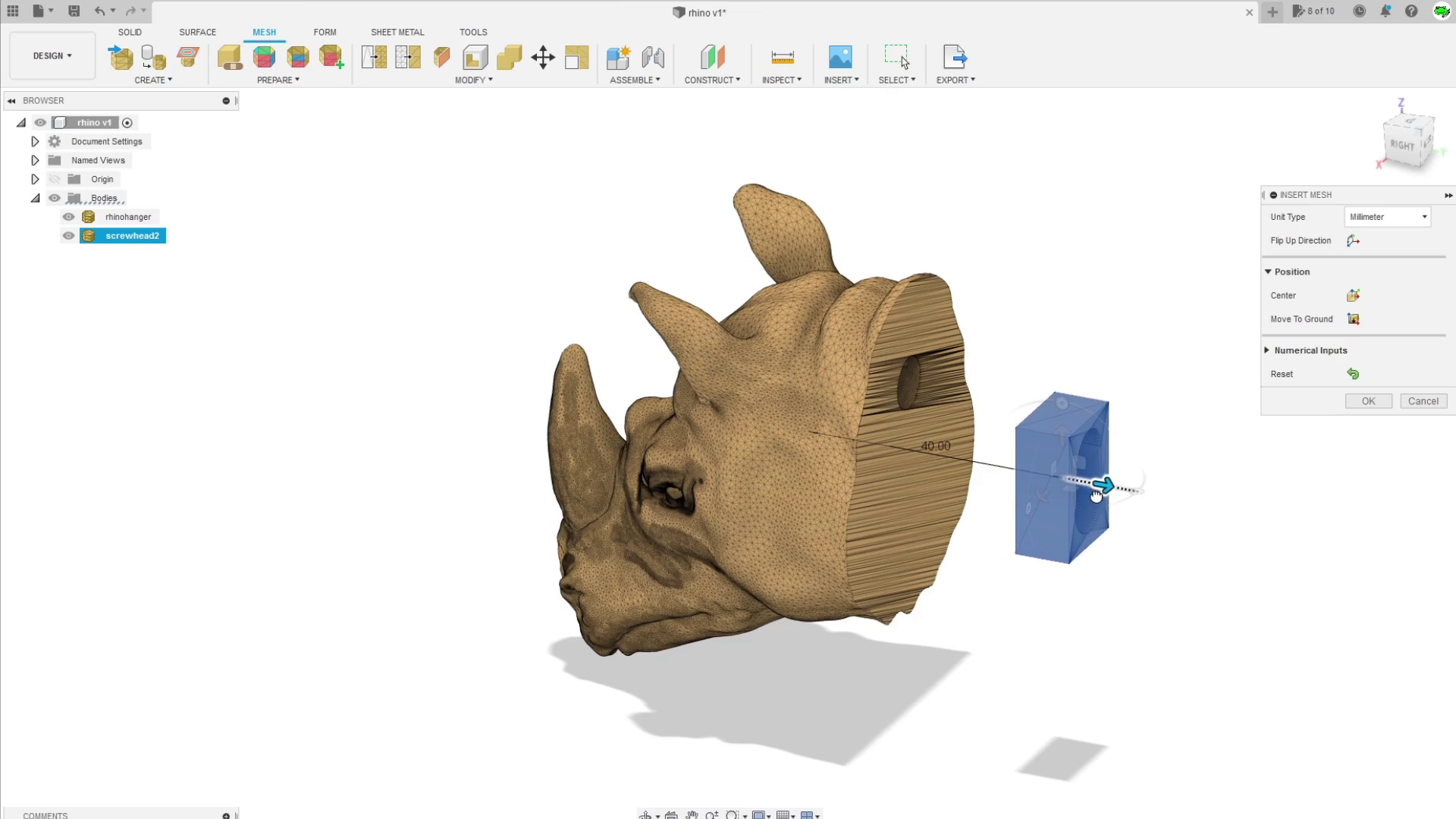
Task: Switch to the SURFACE ribbon tab
Action: [x=197, y=32]
